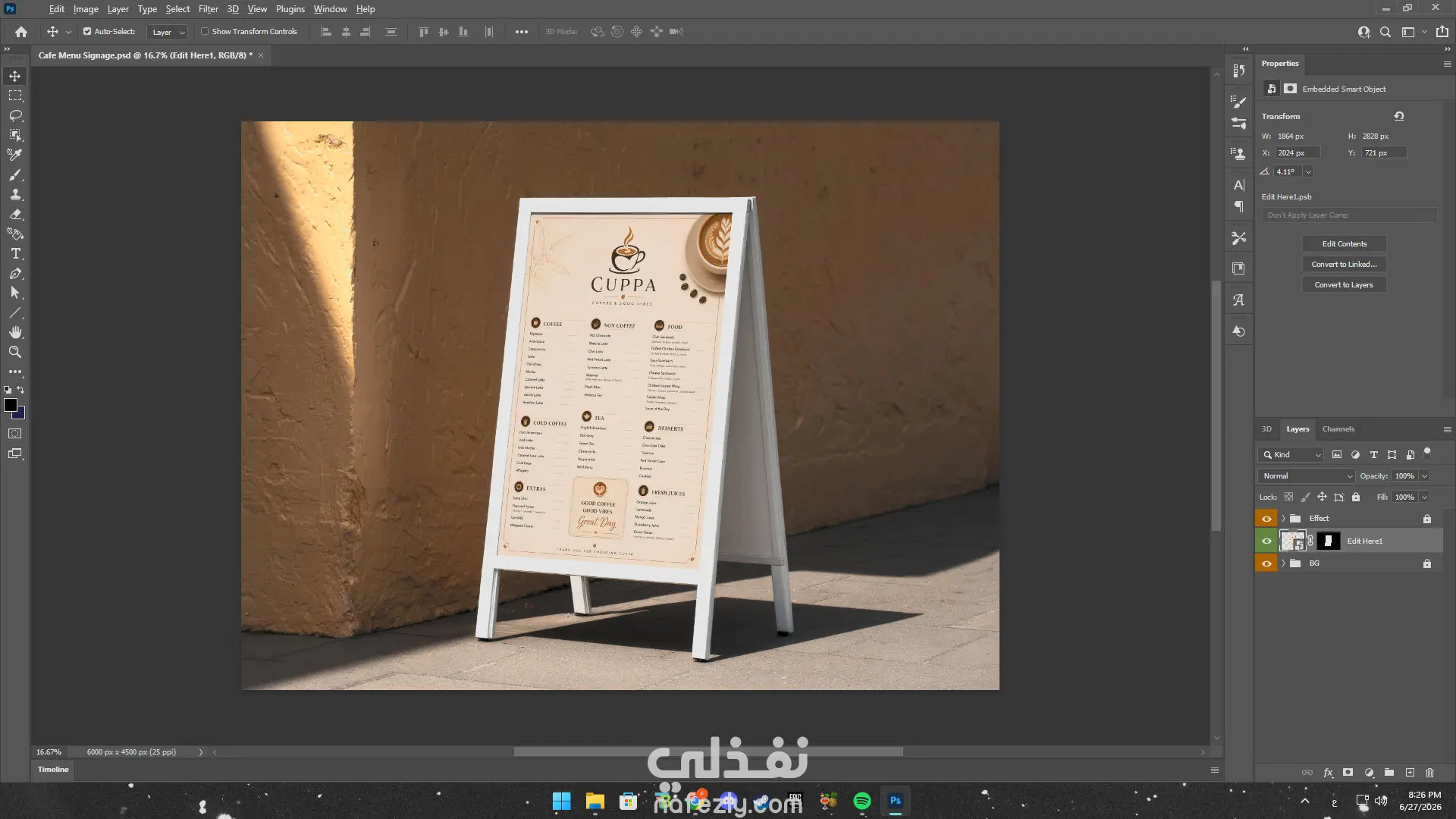Switch to the 3D panel tab
The height and width of the screenshot is (819, 1456).
[x=1266, y=429]
